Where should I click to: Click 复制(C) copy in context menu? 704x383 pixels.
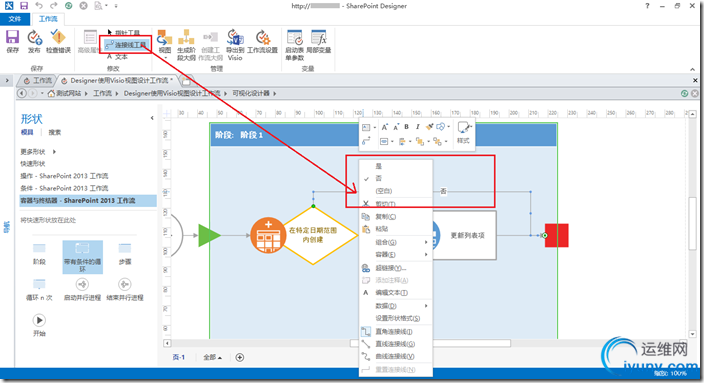pos(396,217)
